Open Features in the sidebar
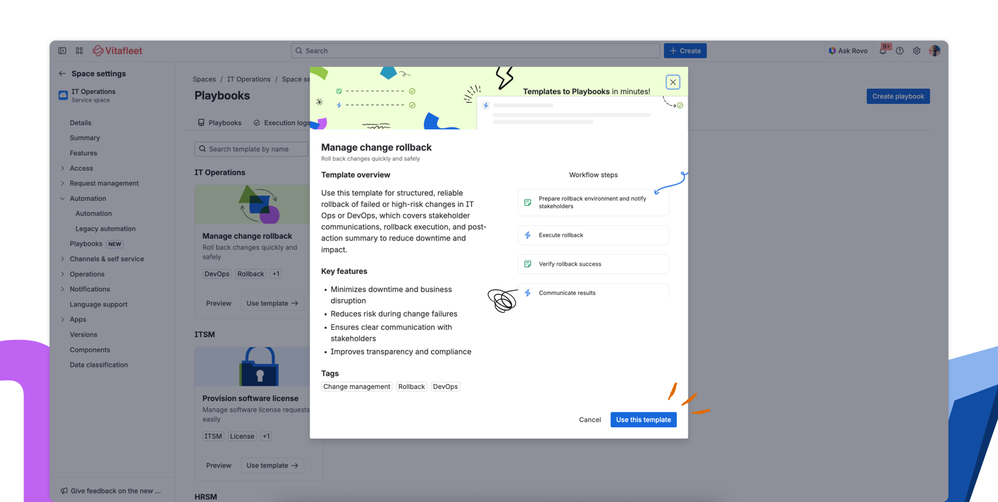 pos(83,153)
